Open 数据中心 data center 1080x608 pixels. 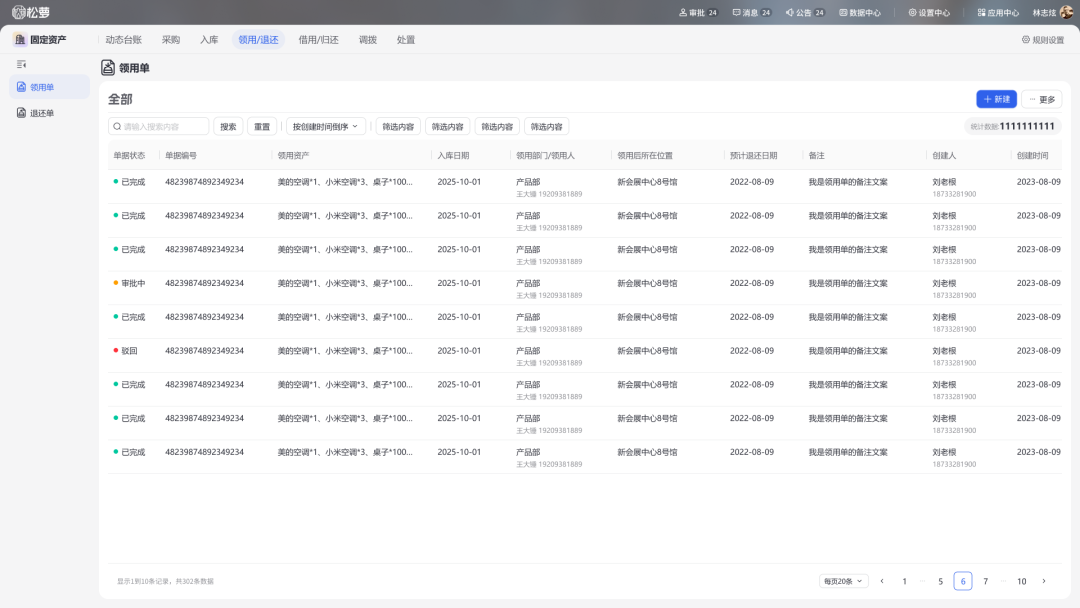[x=859, y=13]
